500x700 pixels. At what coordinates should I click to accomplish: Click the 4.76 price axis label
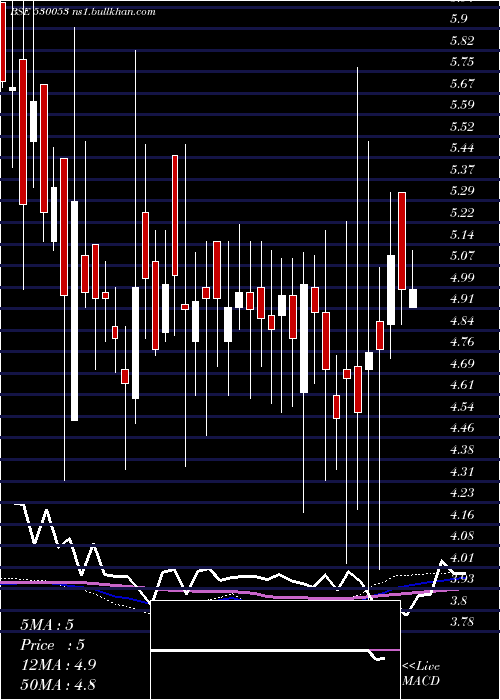(462, 342)
